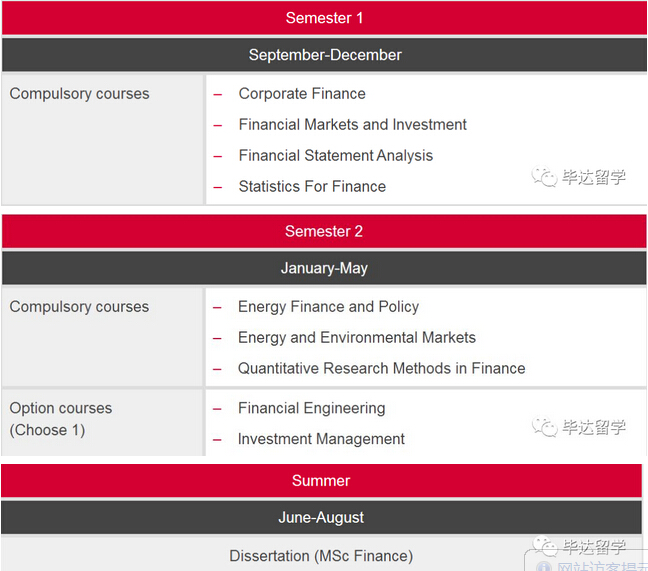This screenshot has width=648, height=571.
Task: Click the Option courses (Choose 1) cell
Action: 102,423
